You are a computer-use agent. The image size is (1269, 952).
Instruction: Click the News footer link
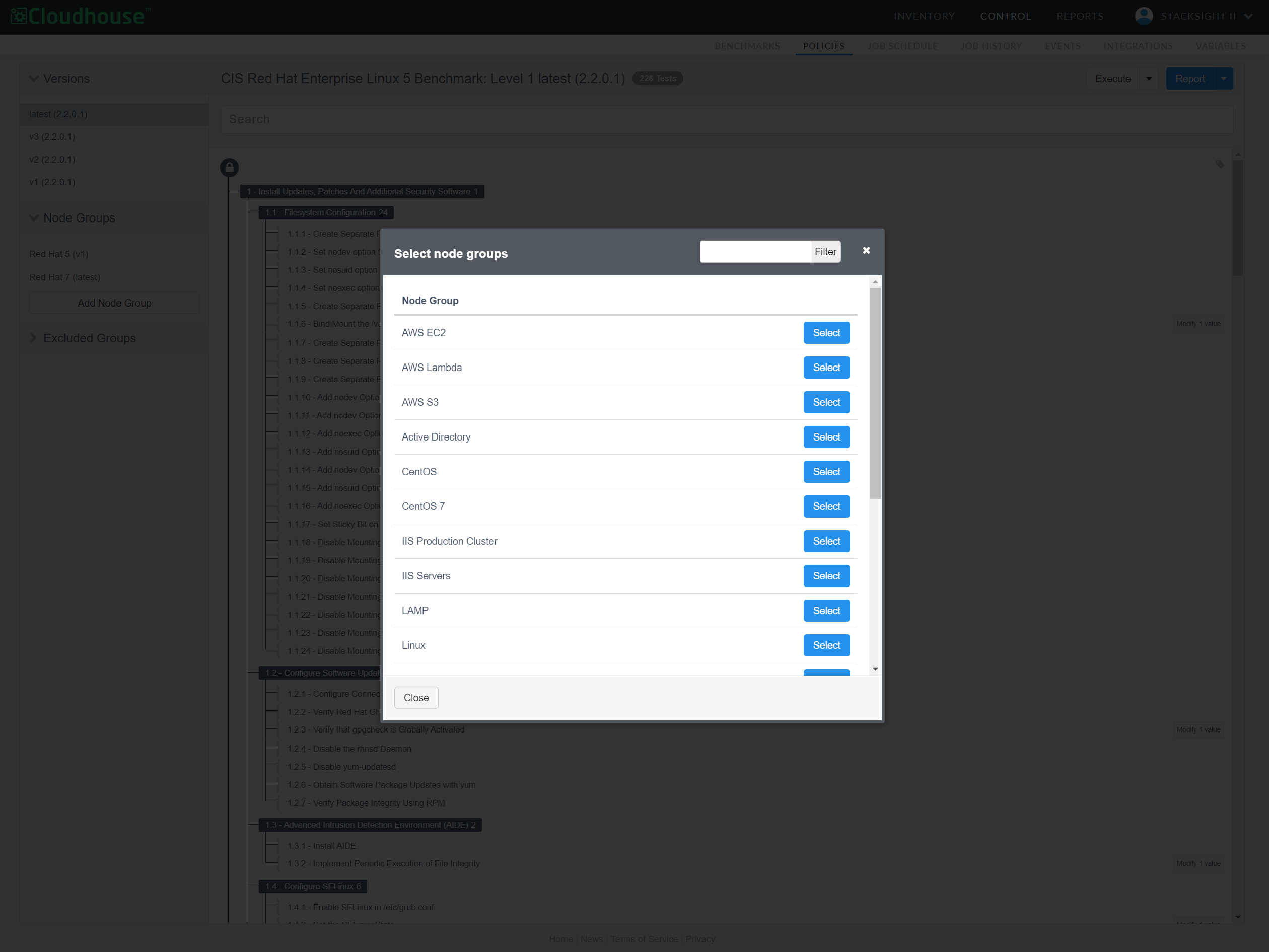(592, 939)
